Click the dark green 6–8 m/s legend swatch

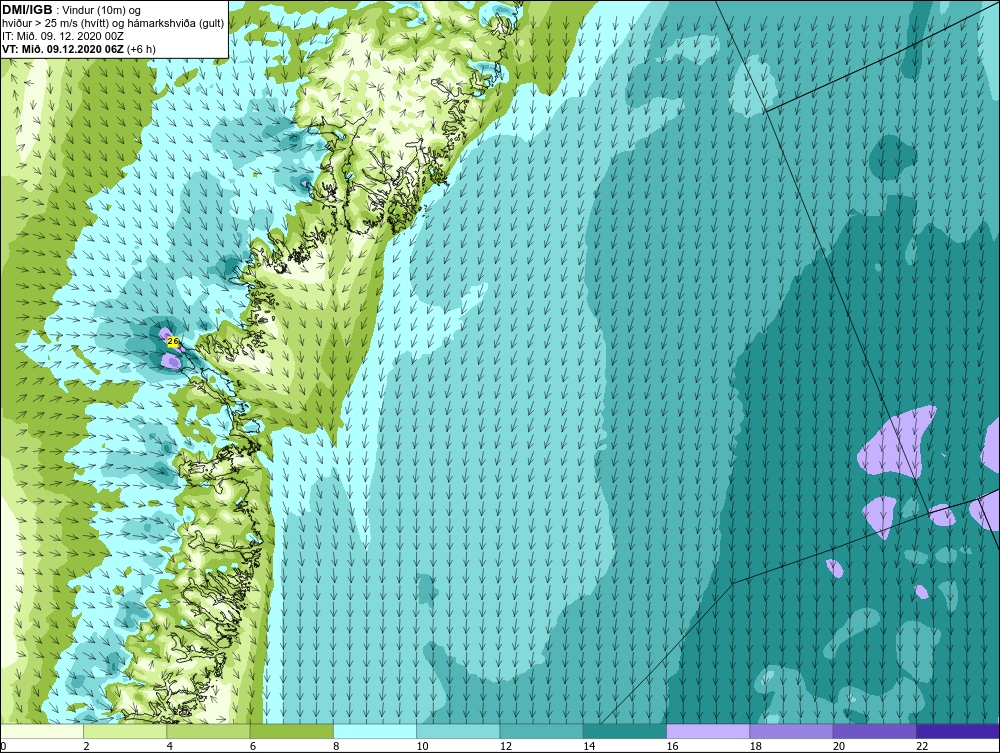(291, 731)
